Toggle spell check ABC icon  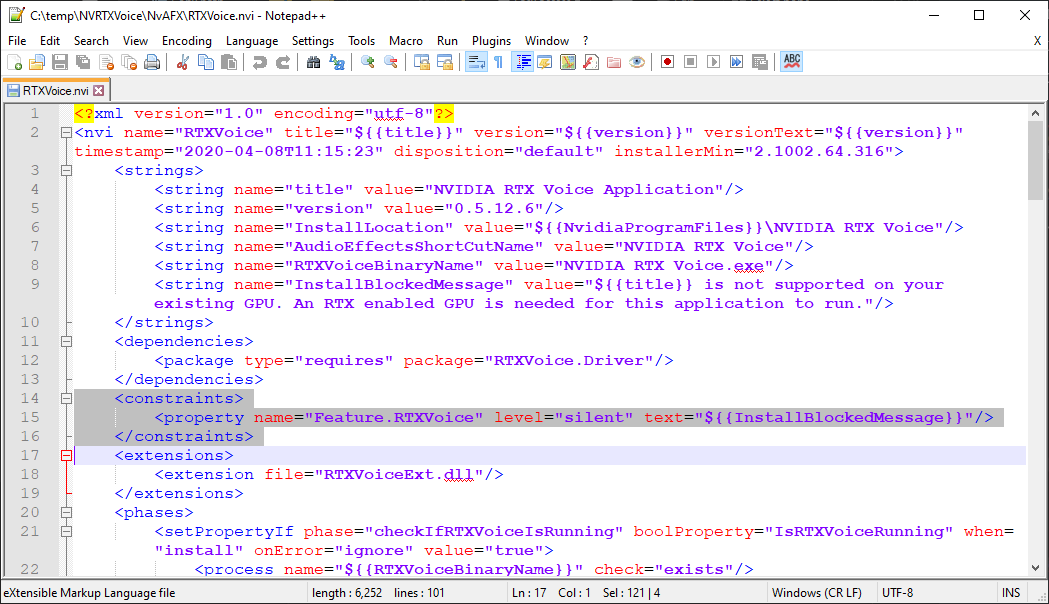(x=791, y=62)
